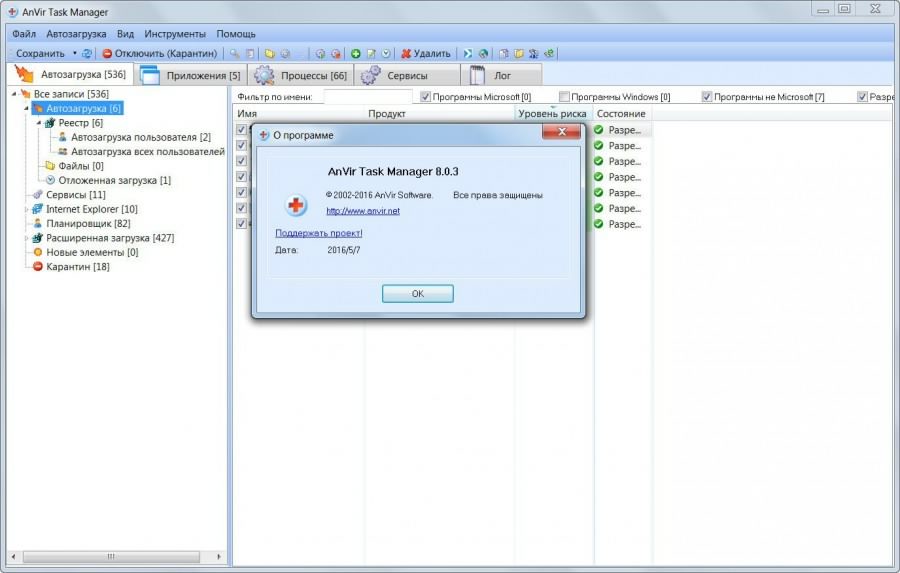
Task: Click the green plus add icon in toolbar
Action: coord(355,53)
